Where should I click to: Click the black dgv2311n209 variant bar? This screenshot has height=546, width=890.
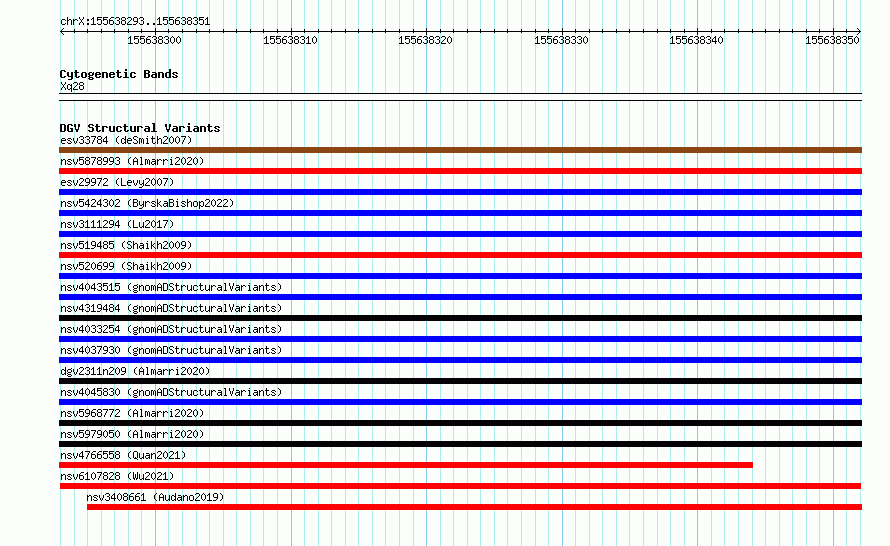coord(460,381)
